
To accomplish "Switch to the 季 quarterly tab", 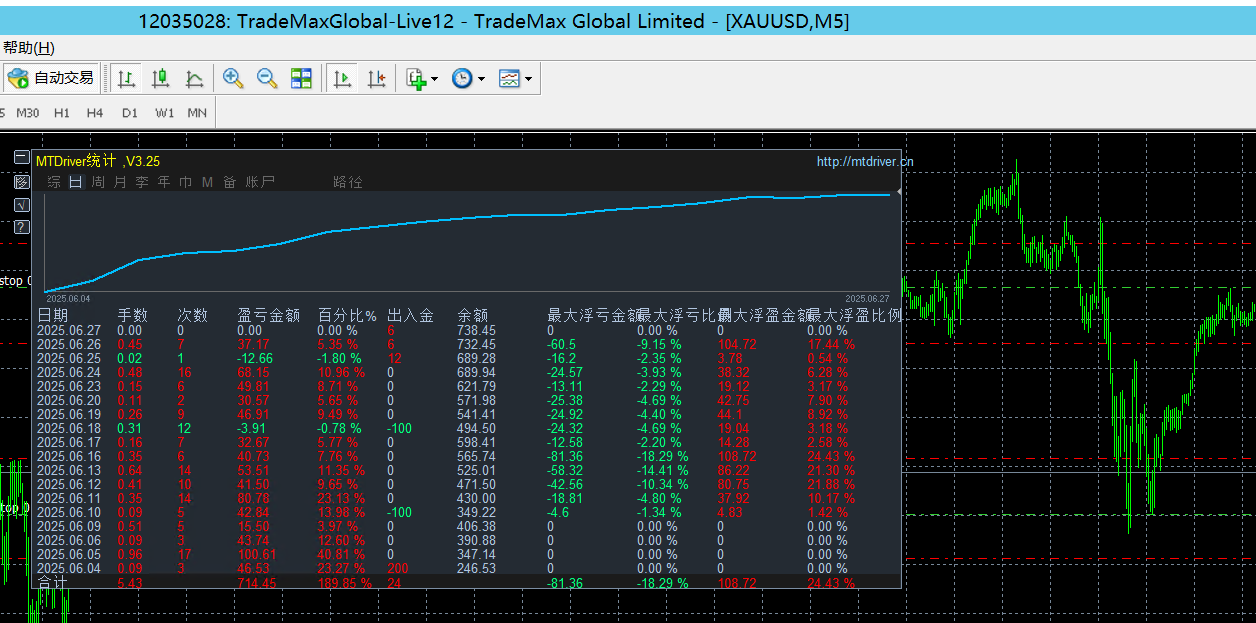I will point(142,182).
